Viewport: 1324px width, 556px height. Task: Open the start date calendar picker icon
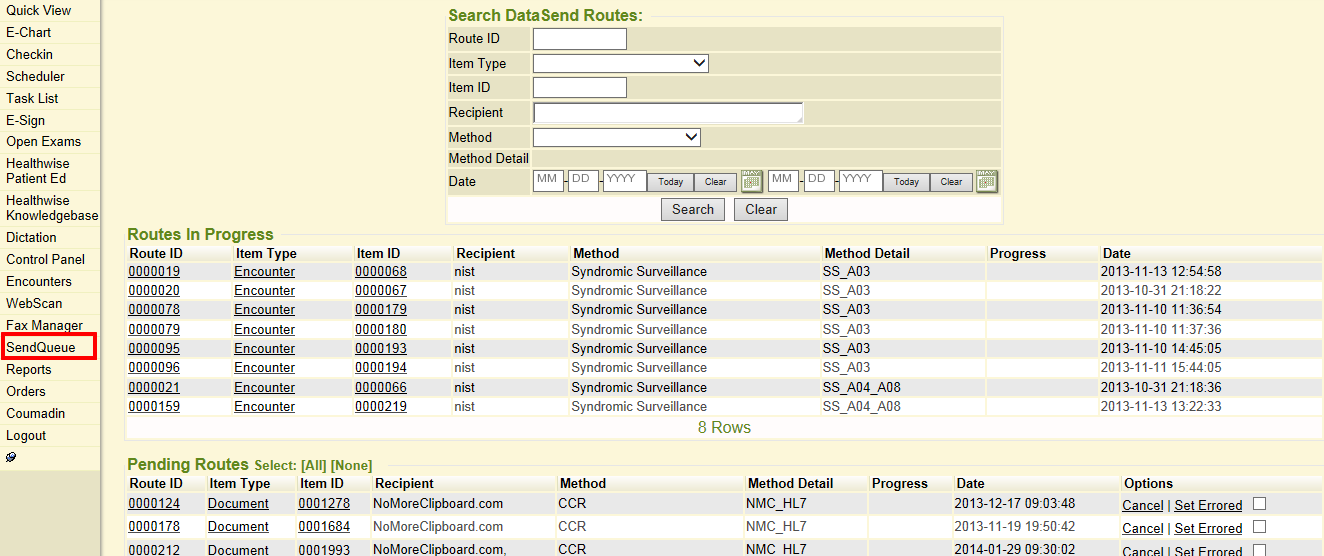tap(751, 182)
